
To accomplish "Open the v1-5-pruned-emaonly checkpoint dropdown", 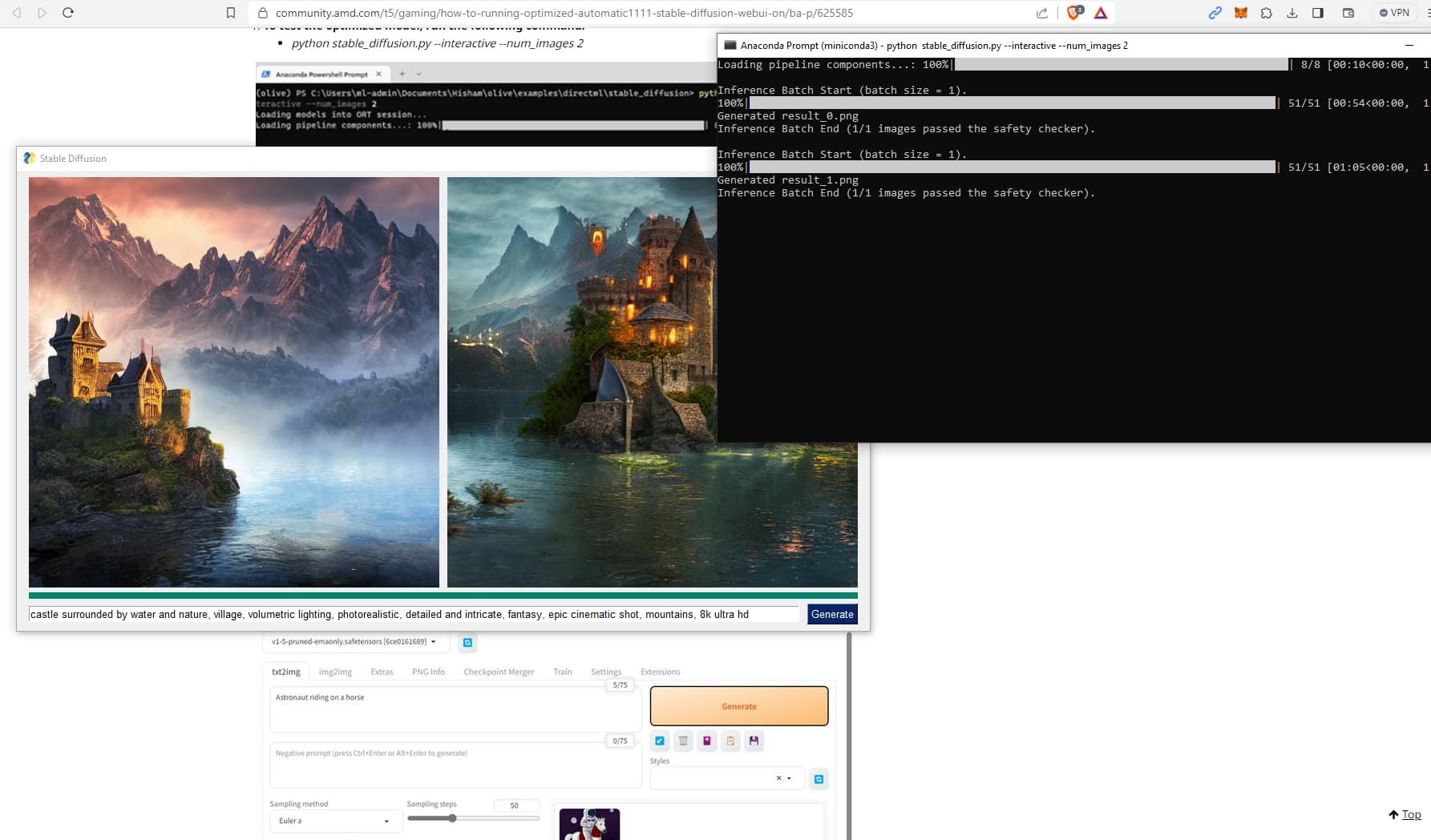I will pyautogui.click(x=355, y=641).
